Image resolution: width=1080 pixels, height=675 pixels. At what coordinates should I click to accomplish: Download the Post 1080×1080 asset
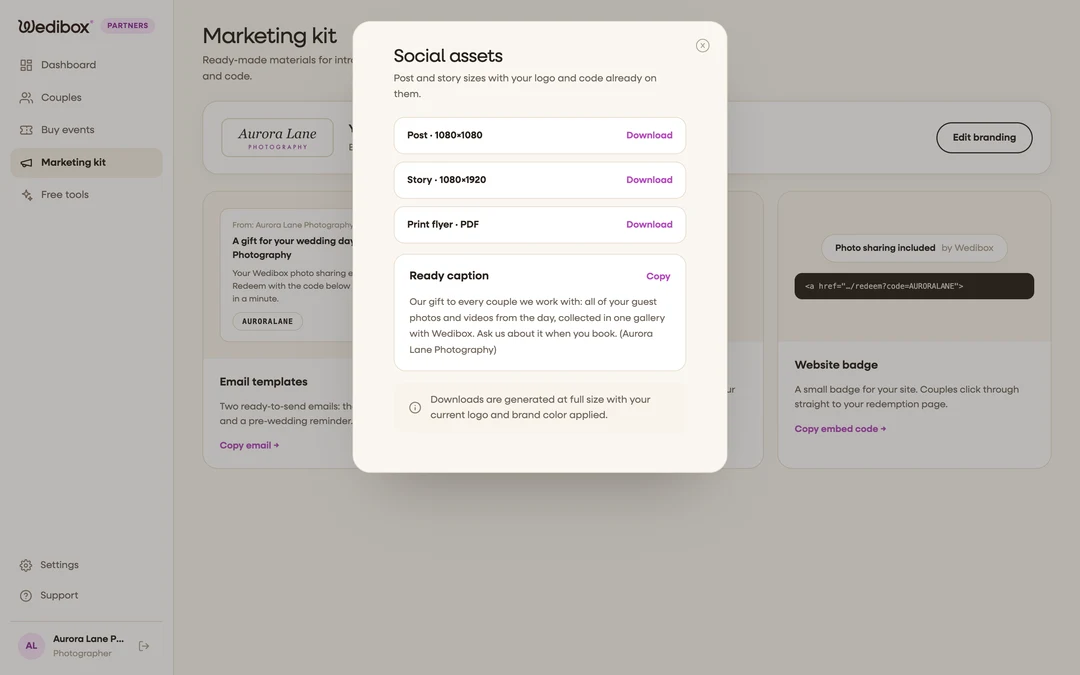(x=649, y=135)
